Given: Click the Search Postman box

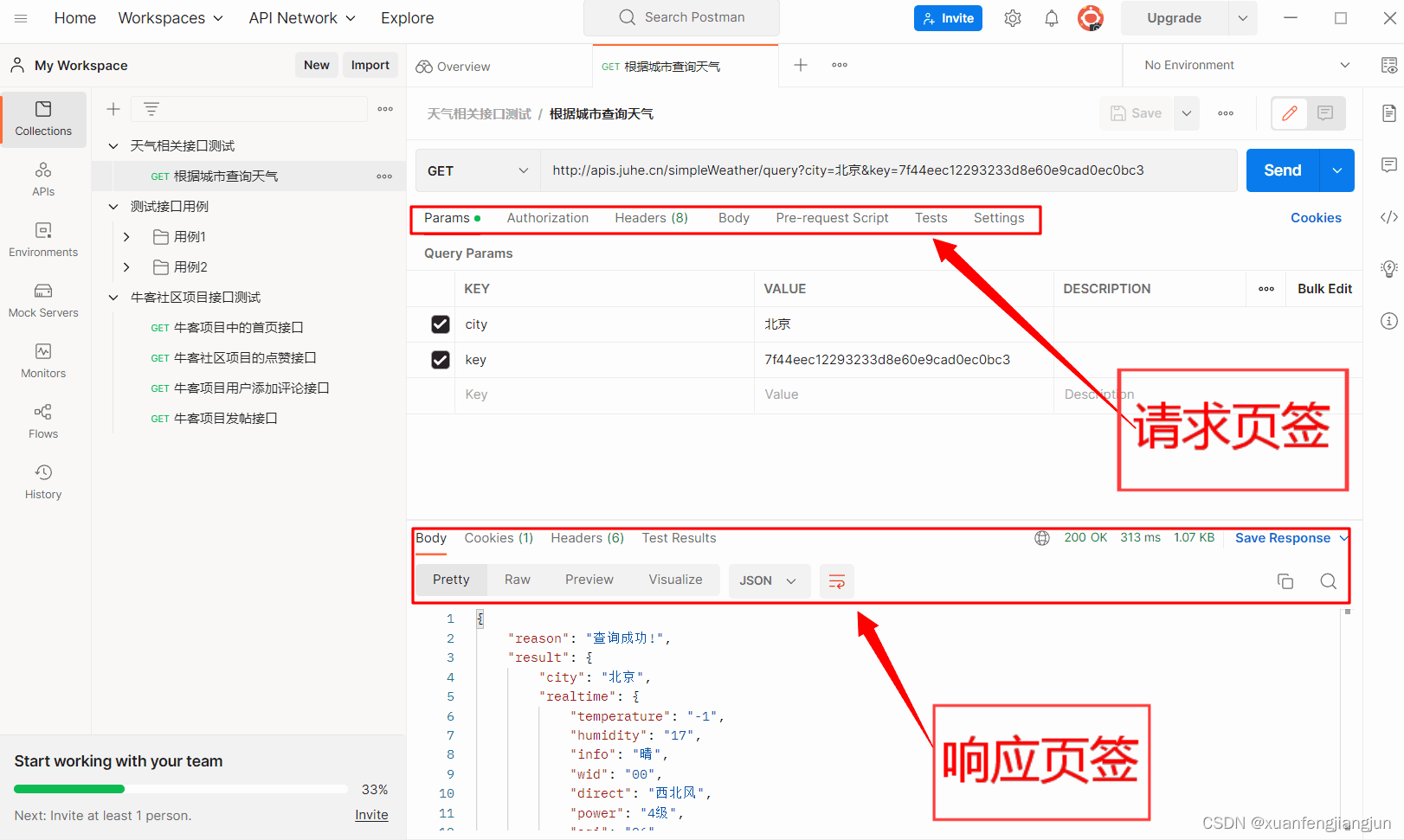Looking at the screenshot, I should pos(681,17).
